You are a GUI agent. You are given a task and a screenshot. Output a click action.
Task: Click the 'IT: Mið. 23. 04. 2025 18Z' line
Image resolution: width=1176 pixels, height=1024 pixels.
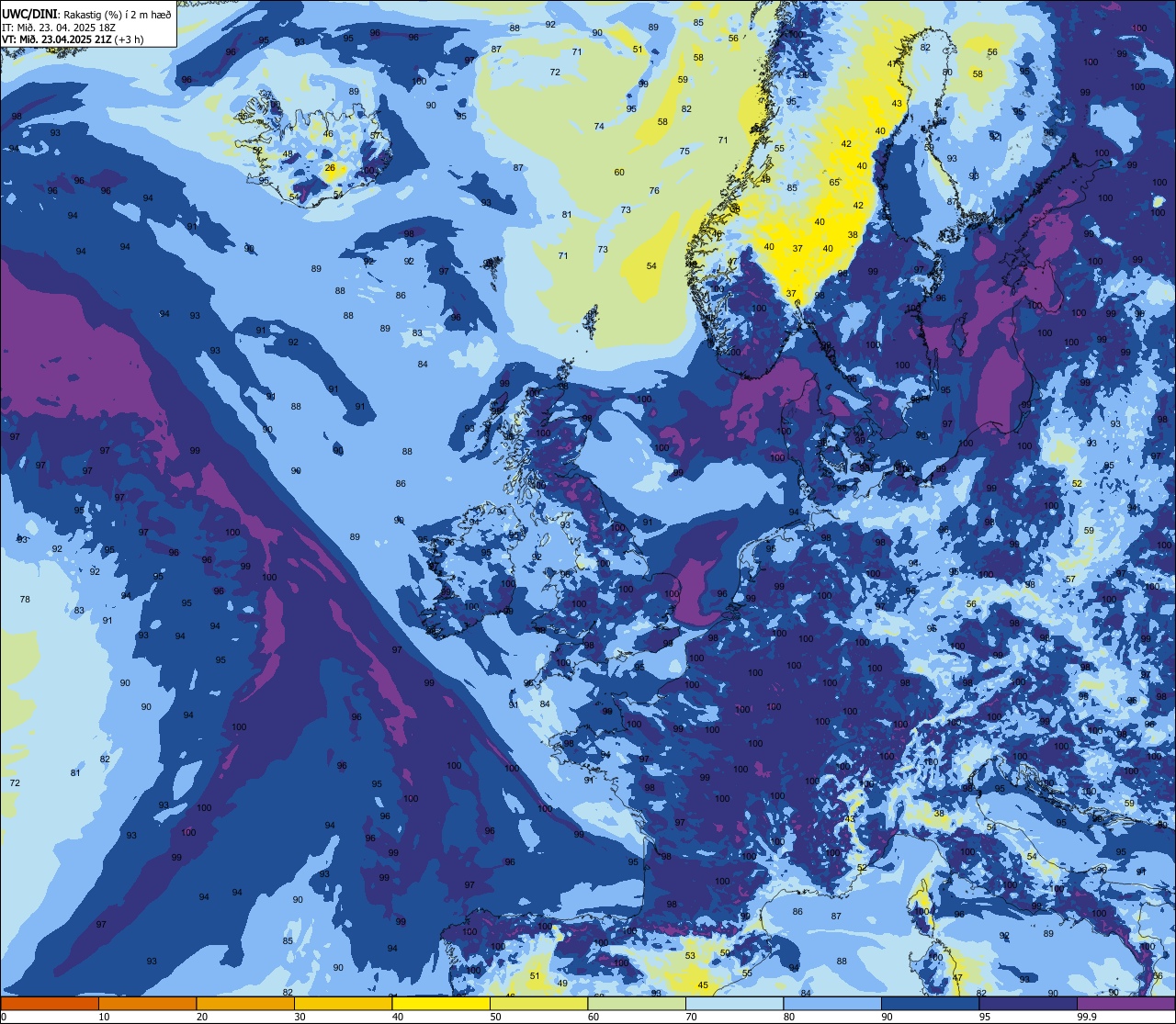59,27
